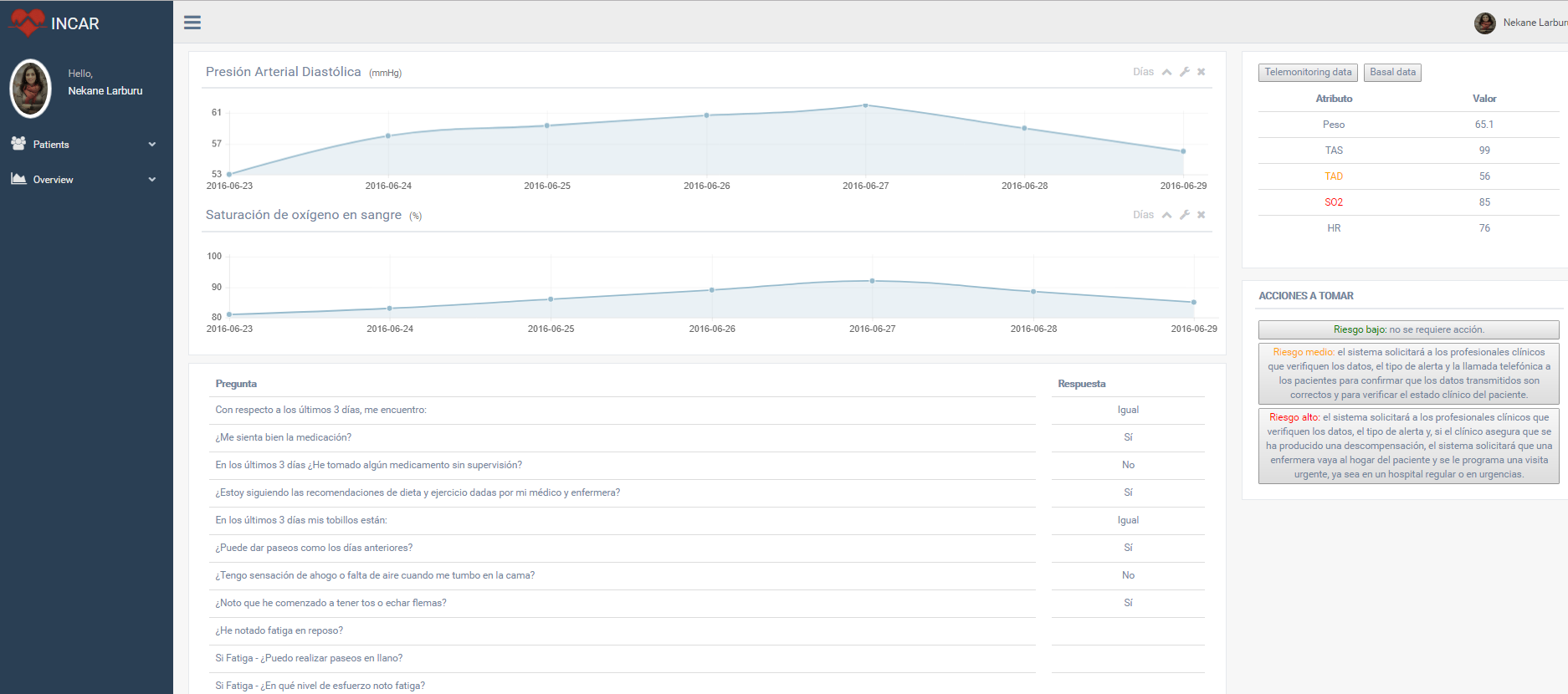Close the Presión Arterial Diastólica chart panel
Screen dimensions: 1568x694
click(x=1202, y=72)
